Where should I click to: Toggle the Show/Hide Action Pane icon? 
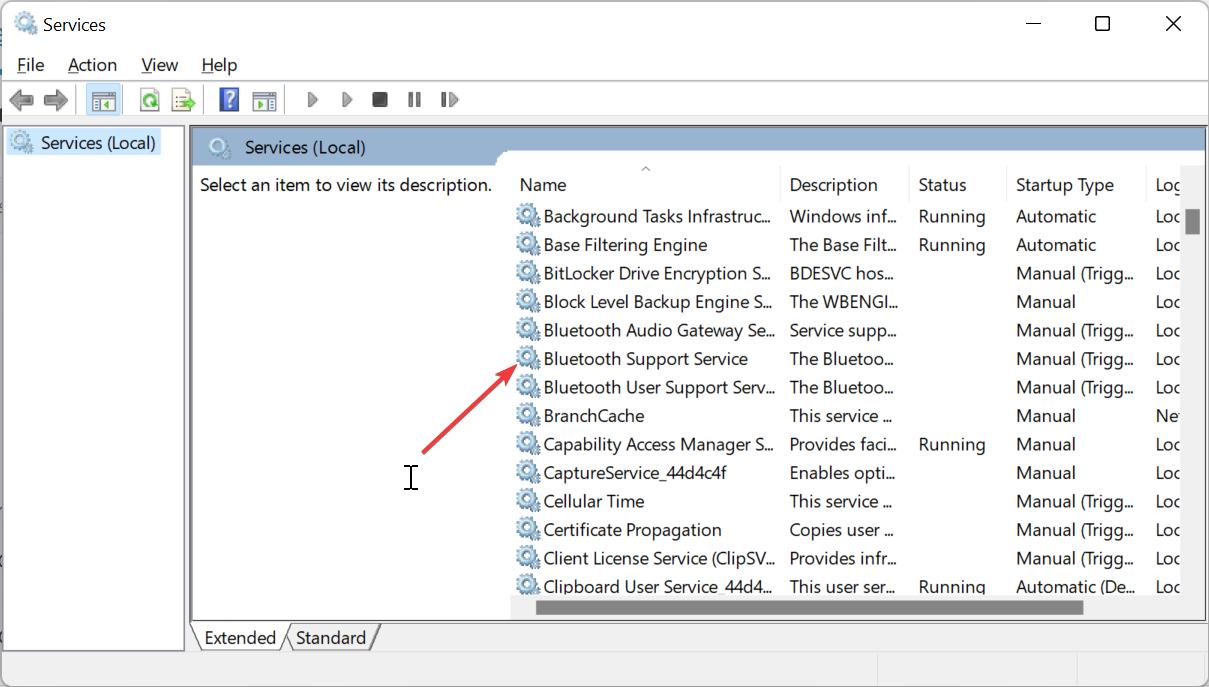264,100
